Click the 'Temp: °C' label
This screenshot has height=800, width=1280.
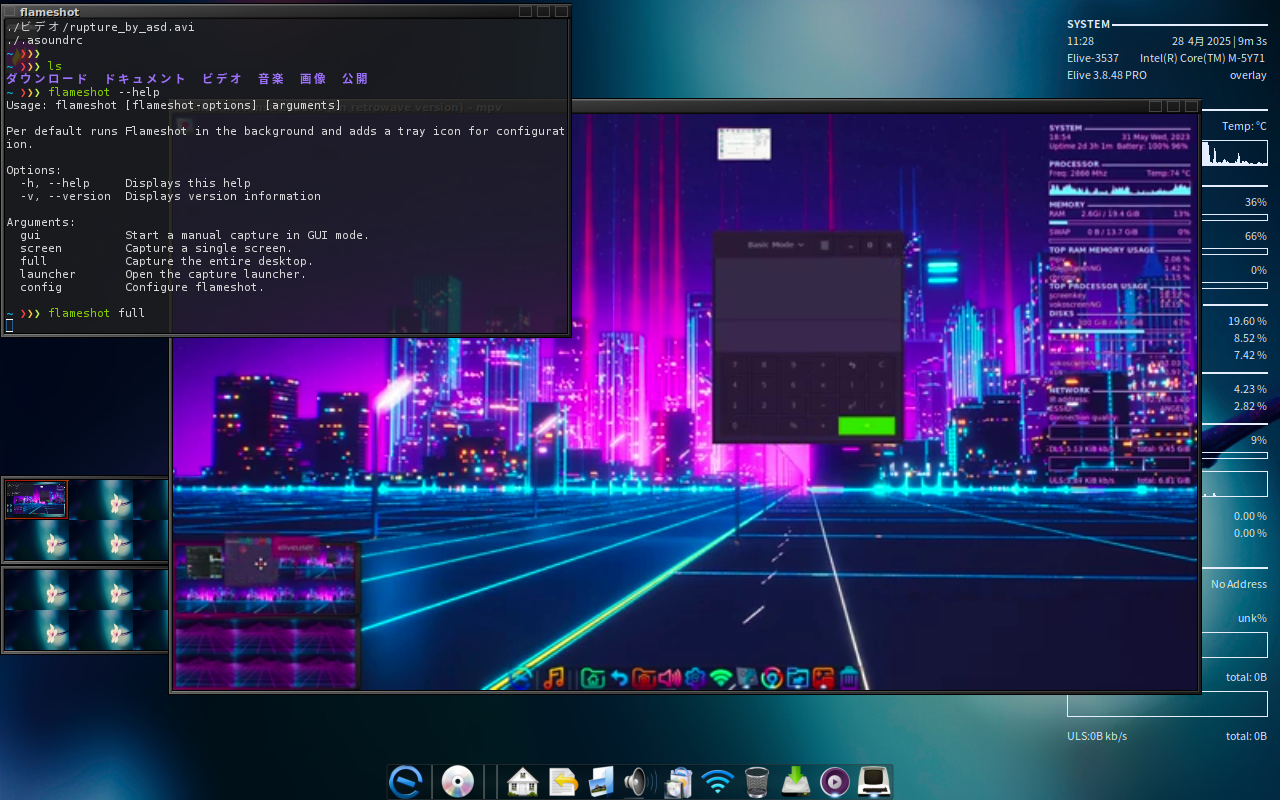click(x=1244, y=126)
